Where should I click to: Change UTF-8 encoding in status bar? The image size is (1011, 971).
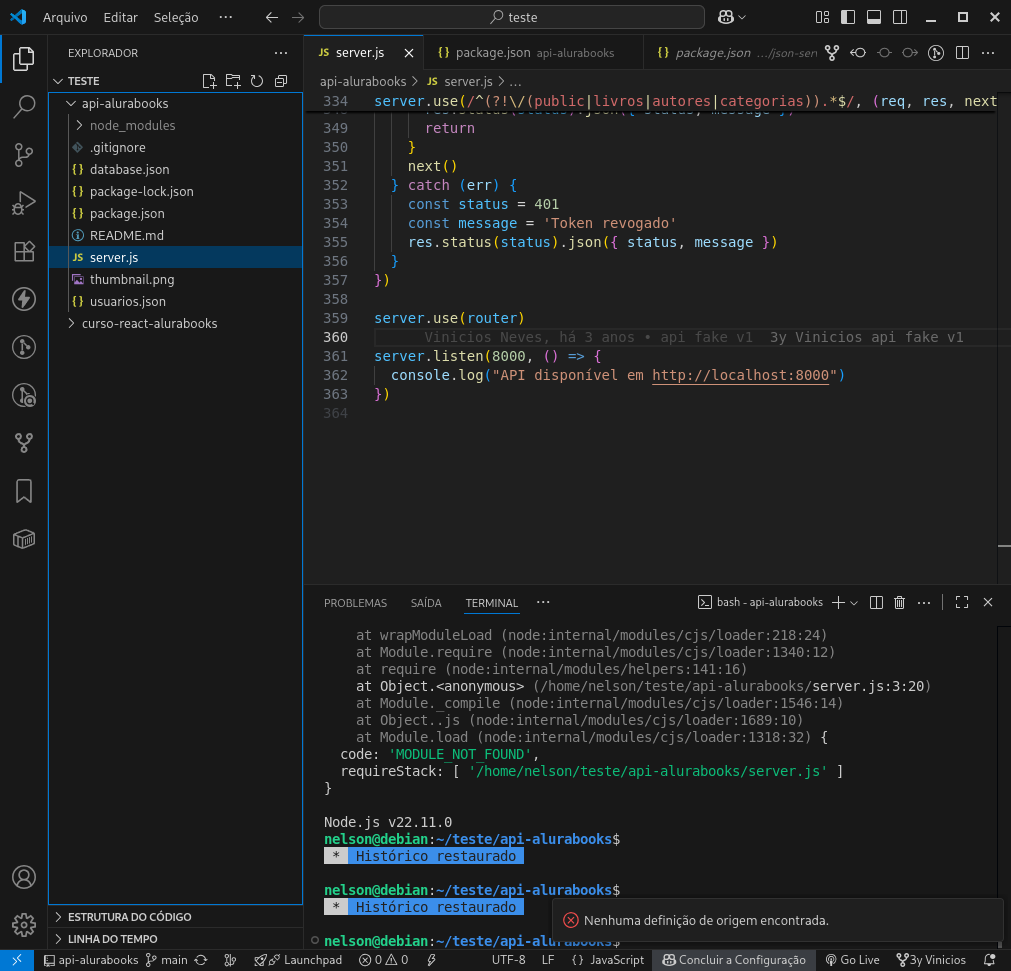tap(508, 960)
